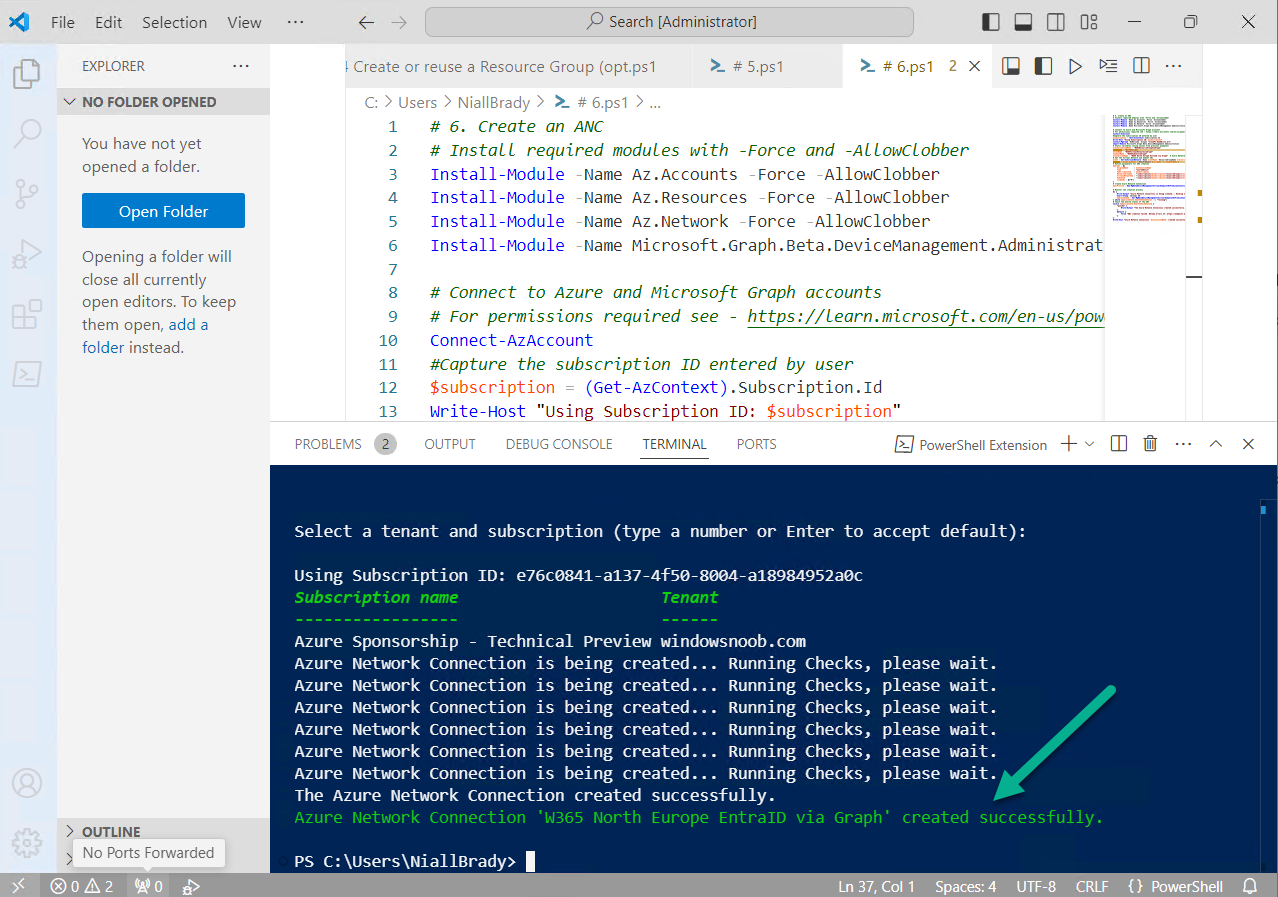Maximize the panel size with chevron up
Image resolution: width=1278 pixels, height=897 pixels.
click(1216, 444)
